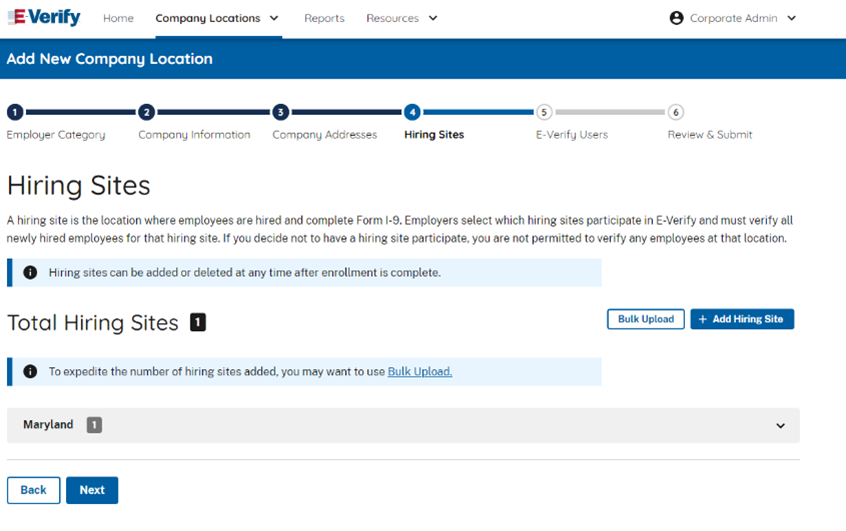Click Company Addresses step label
This screenshot has height=531, width=846.
[324, 135]
